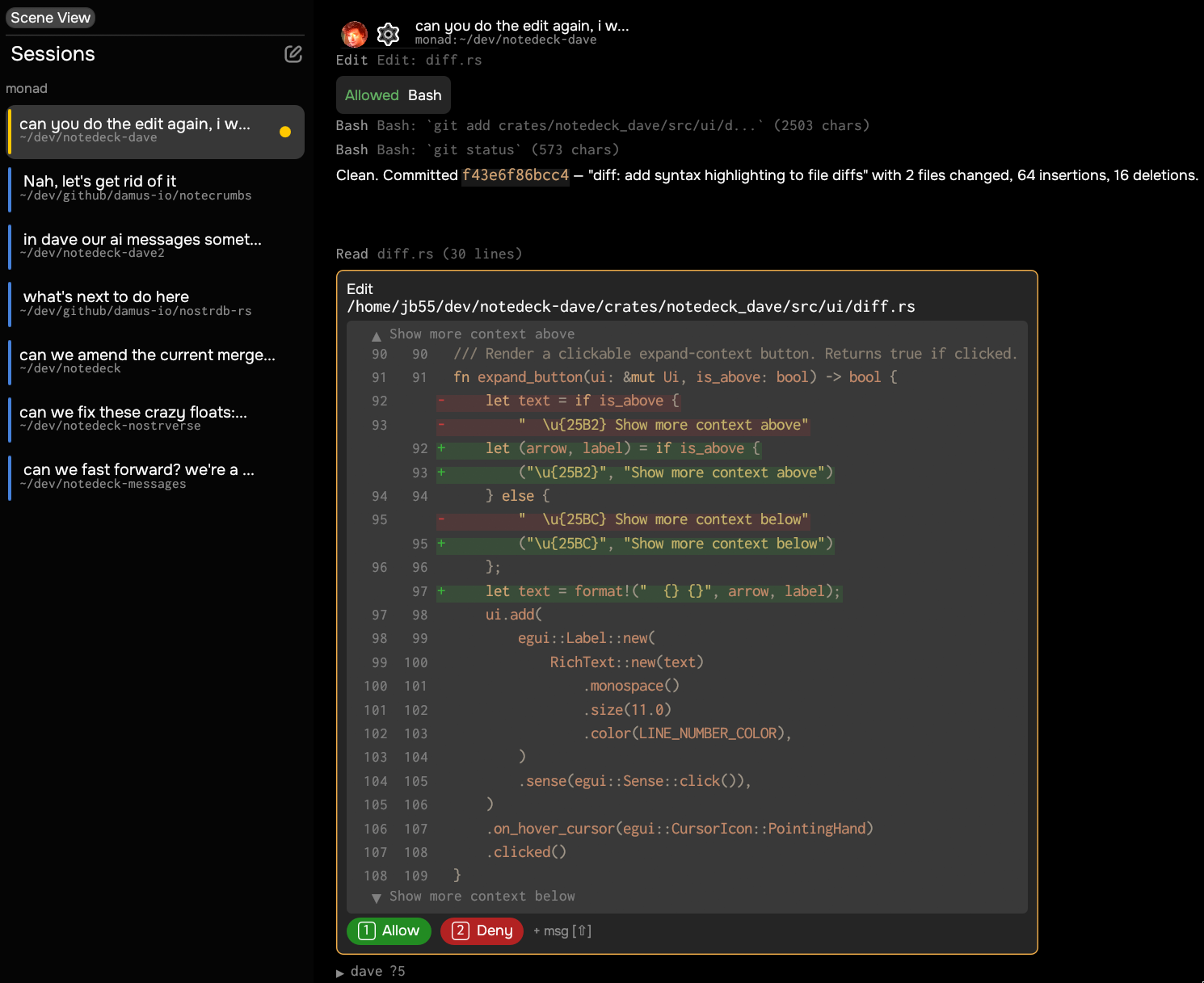Click the Deny button
1204x983 pixels.
pos(482,930)
